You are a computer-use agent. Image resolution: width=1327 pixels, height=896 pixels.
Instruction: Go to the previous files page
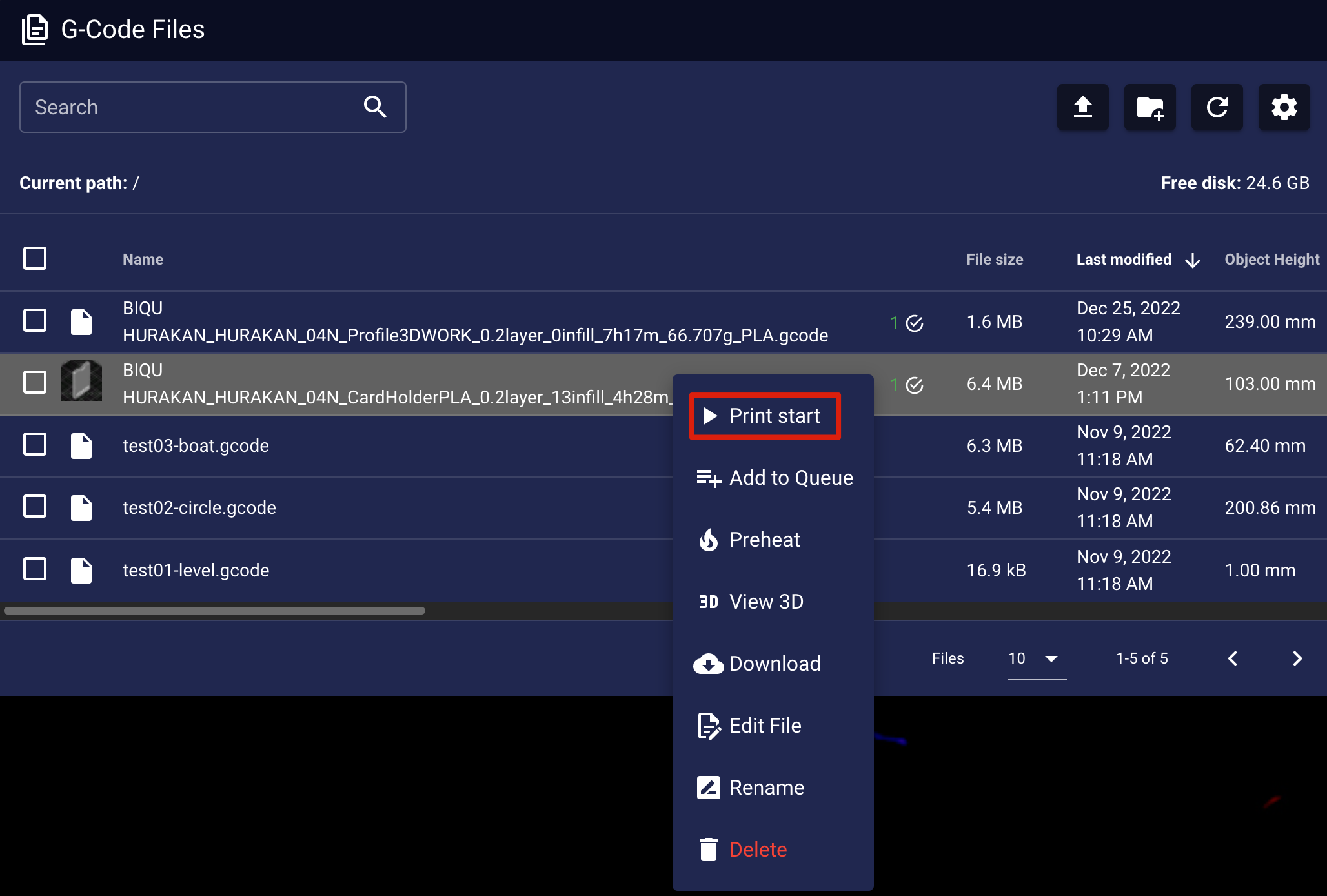[1233, 658]
